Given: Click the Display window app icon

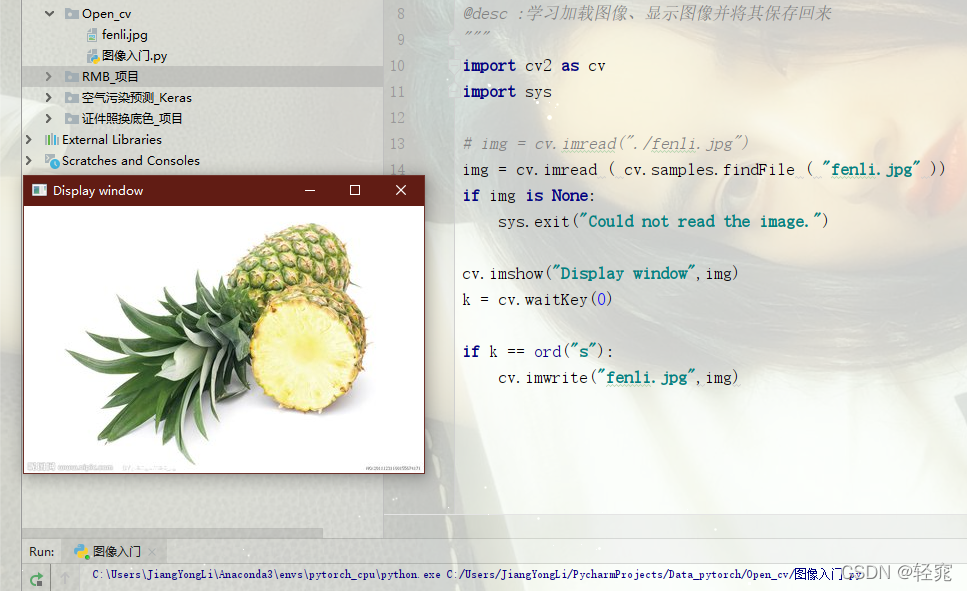Looking at the screenshot, I should click(x=39, y=190).
